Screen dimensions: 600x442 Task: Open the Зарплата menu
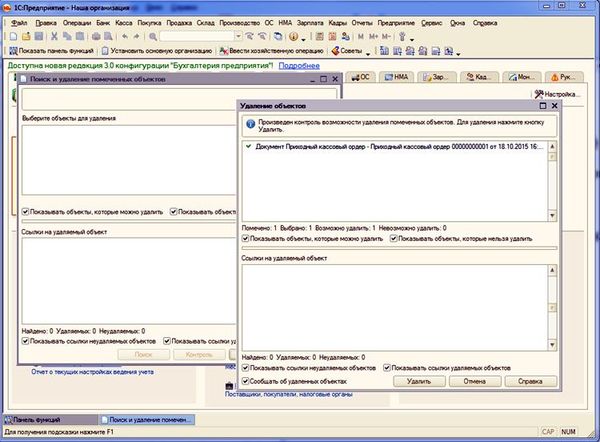pos(310,23)
